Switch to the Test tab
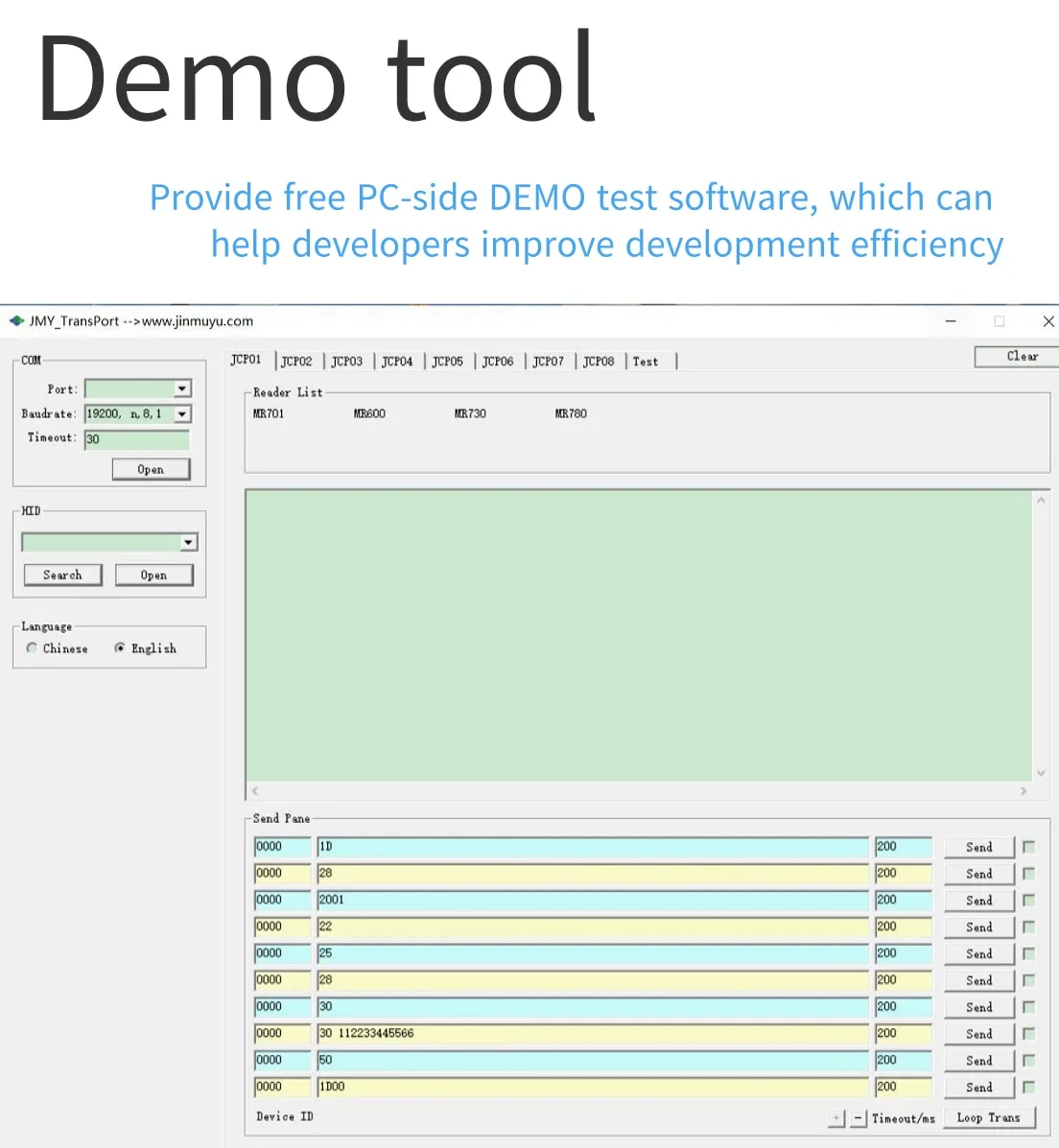 click(x=646, y=361)
